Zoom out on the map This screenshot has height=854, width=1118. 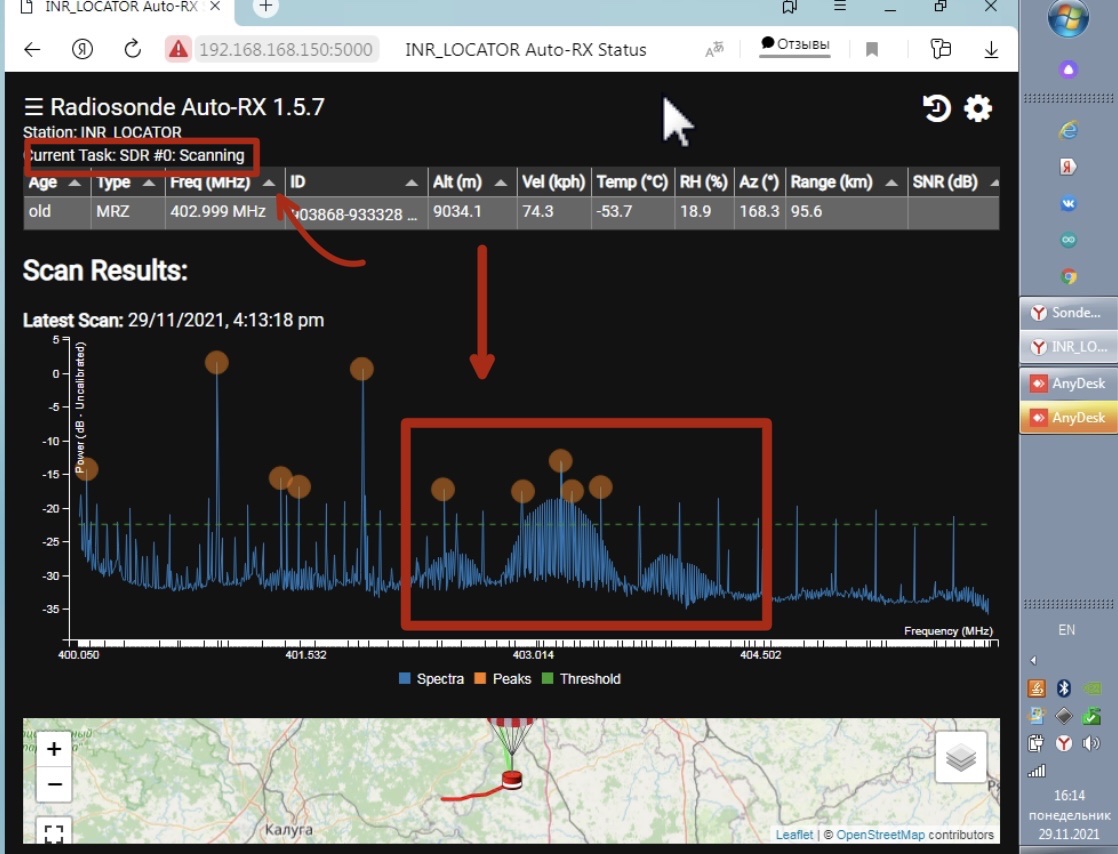[x=54, y=785]
